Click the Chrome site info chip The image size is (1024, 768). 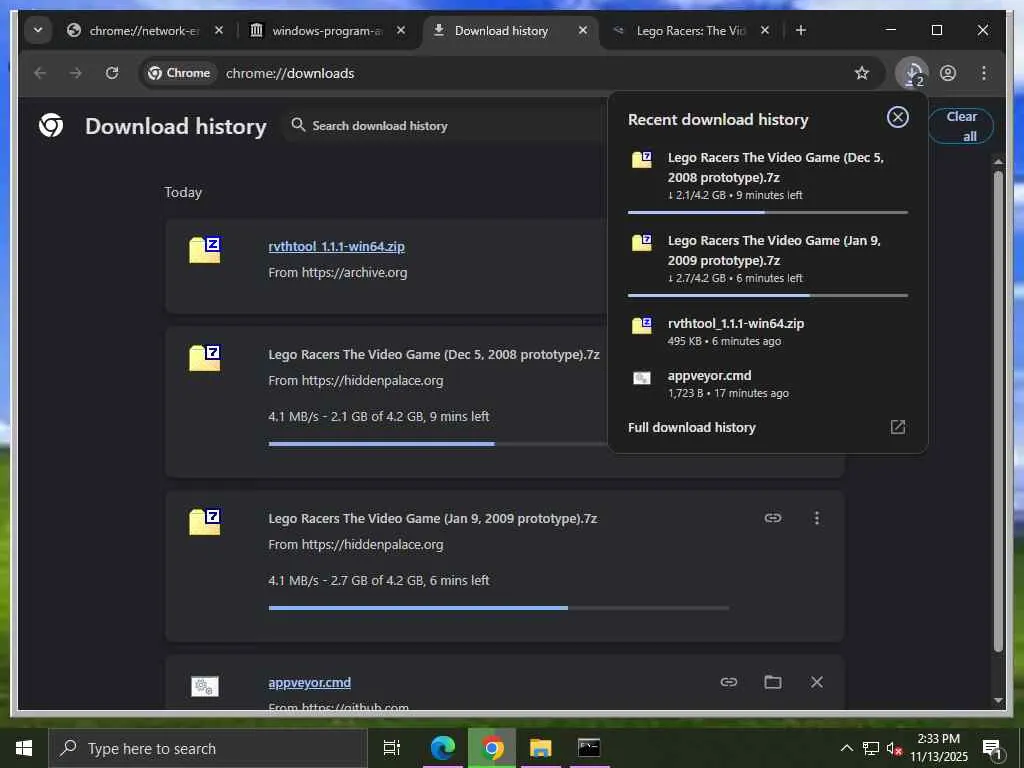click(x=180, y=73)
